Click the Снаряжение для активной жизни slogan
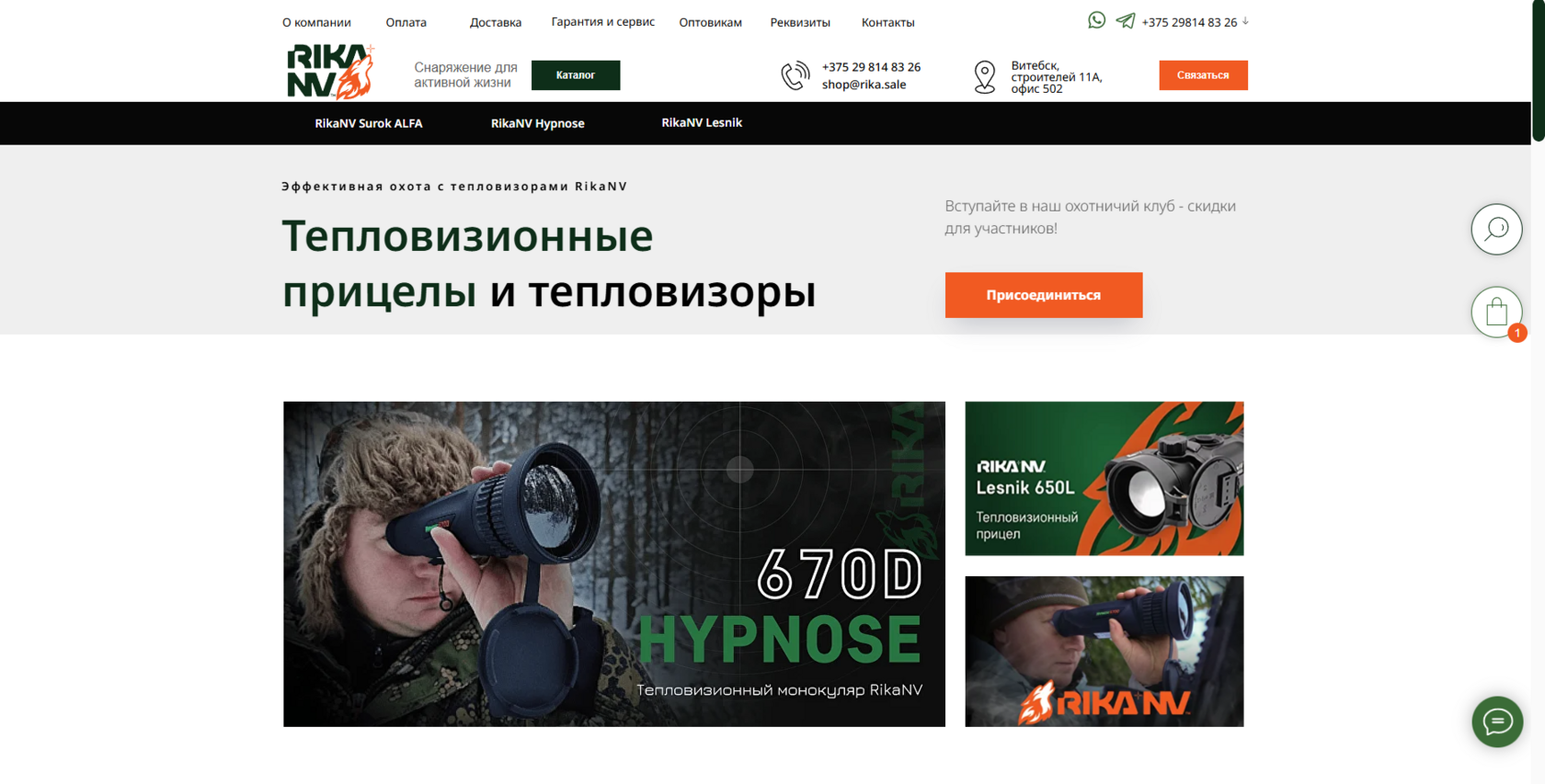 (x=465, y=75)
